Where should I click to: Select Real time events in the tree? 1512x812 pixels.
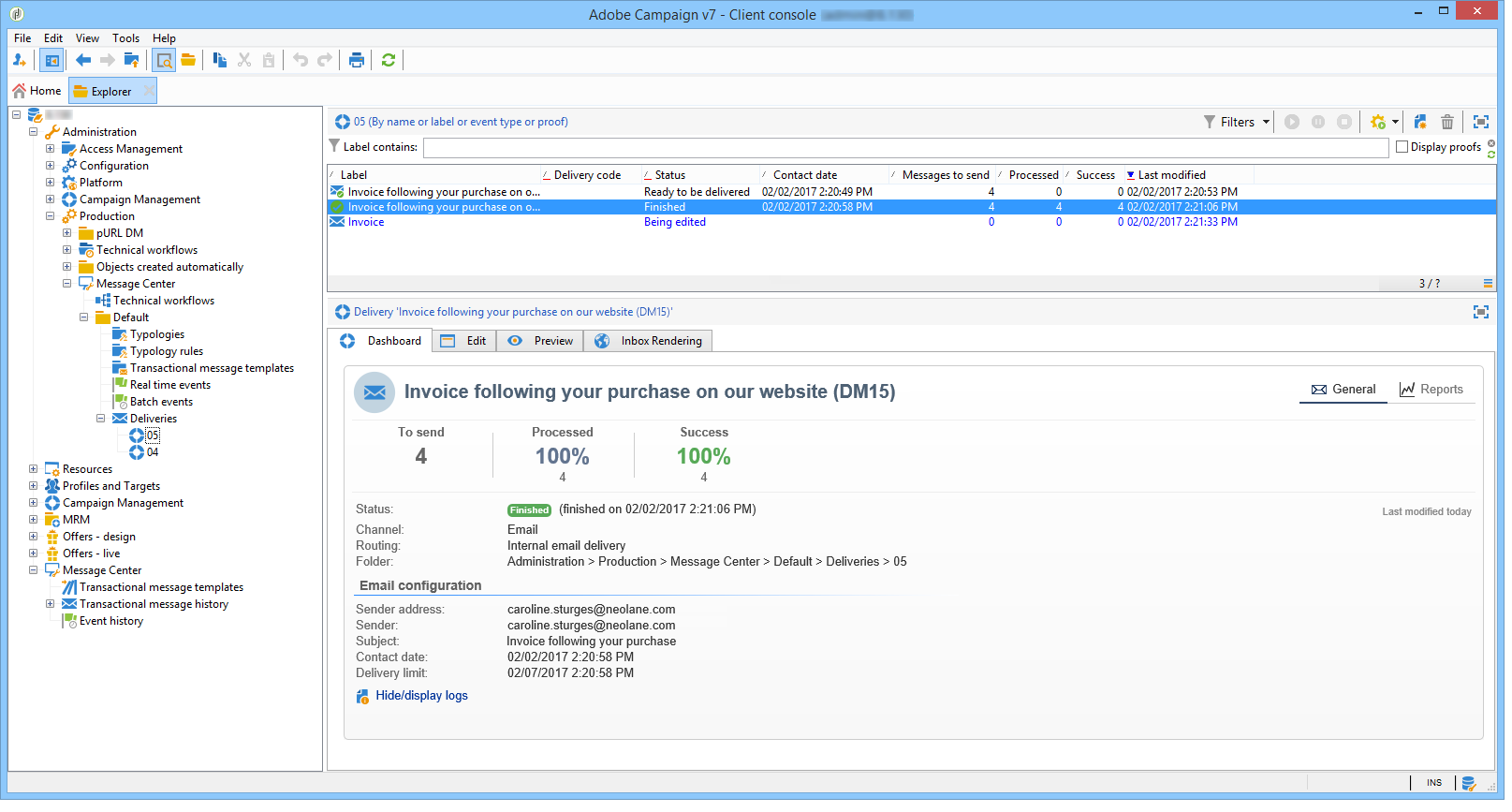(x=170, y=385)
